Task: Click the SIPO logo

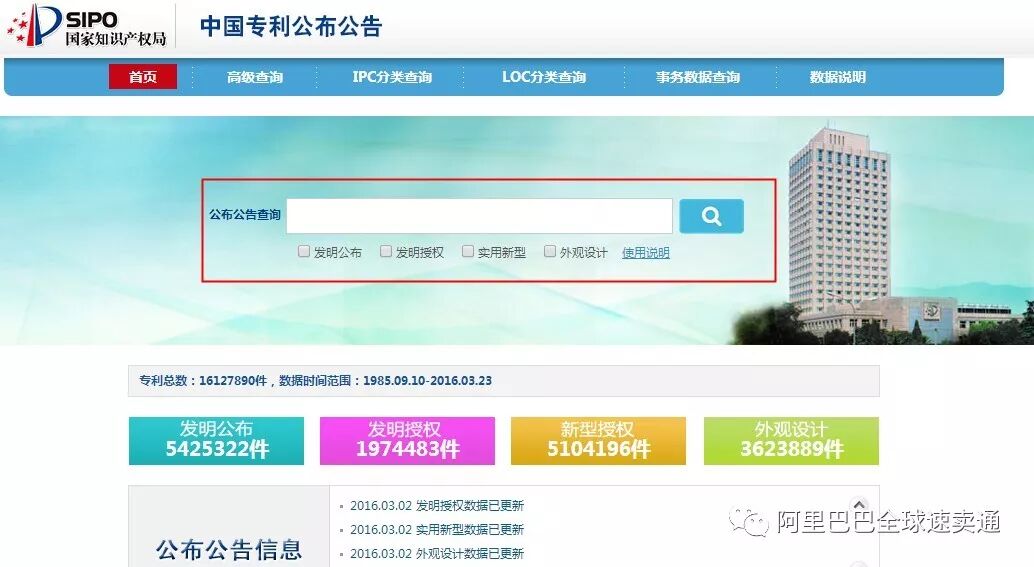Action: click(x=86, y=26)
